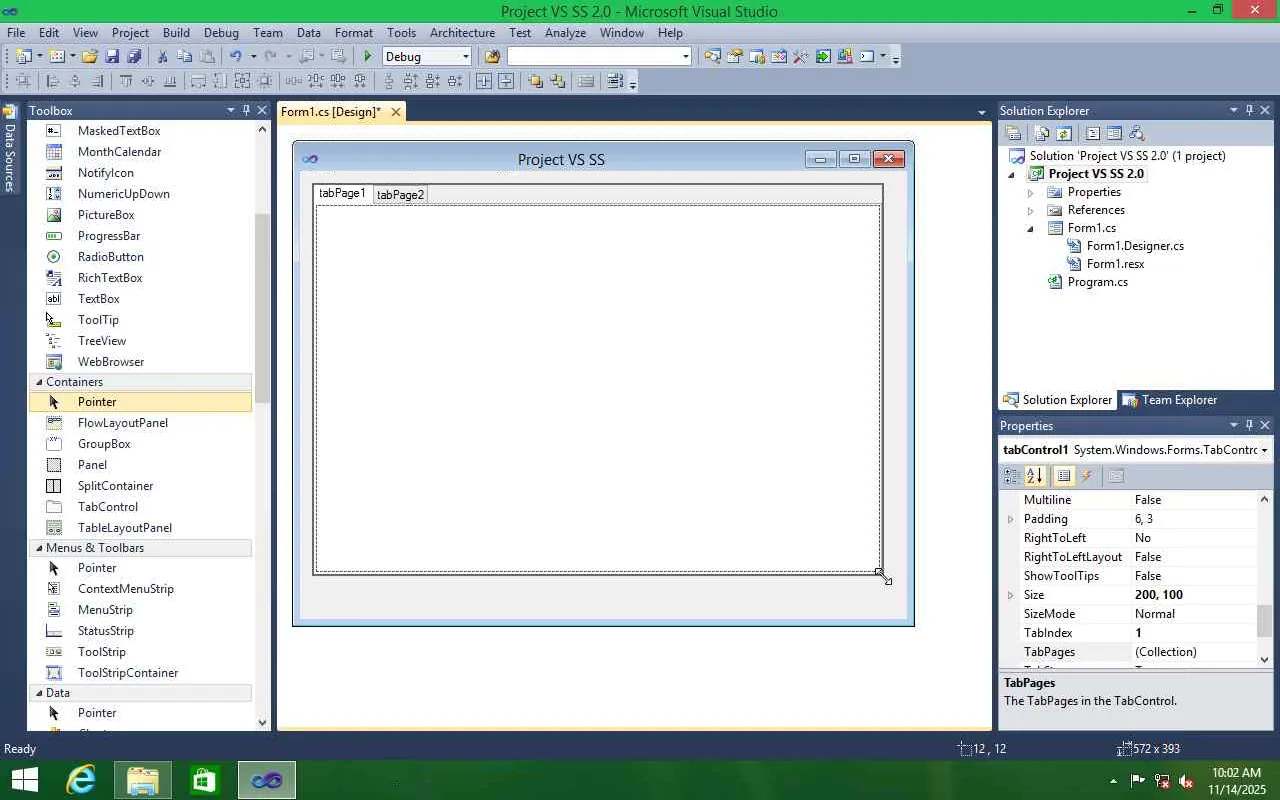
Task: Open the Build menu
Action: point(176,32)
